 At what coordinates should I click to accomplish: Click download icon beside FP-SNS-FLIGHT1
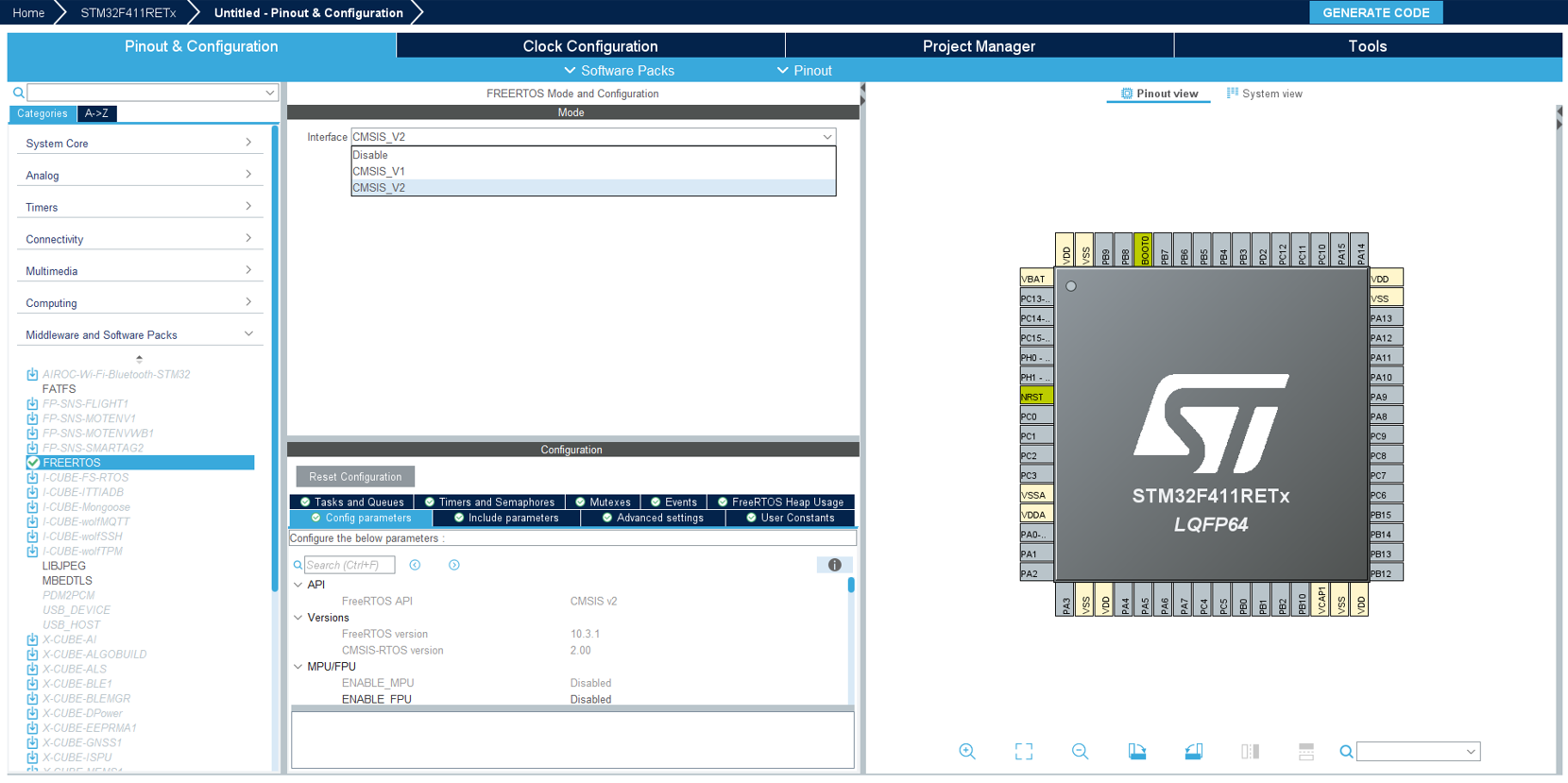(x=32, y=403)
